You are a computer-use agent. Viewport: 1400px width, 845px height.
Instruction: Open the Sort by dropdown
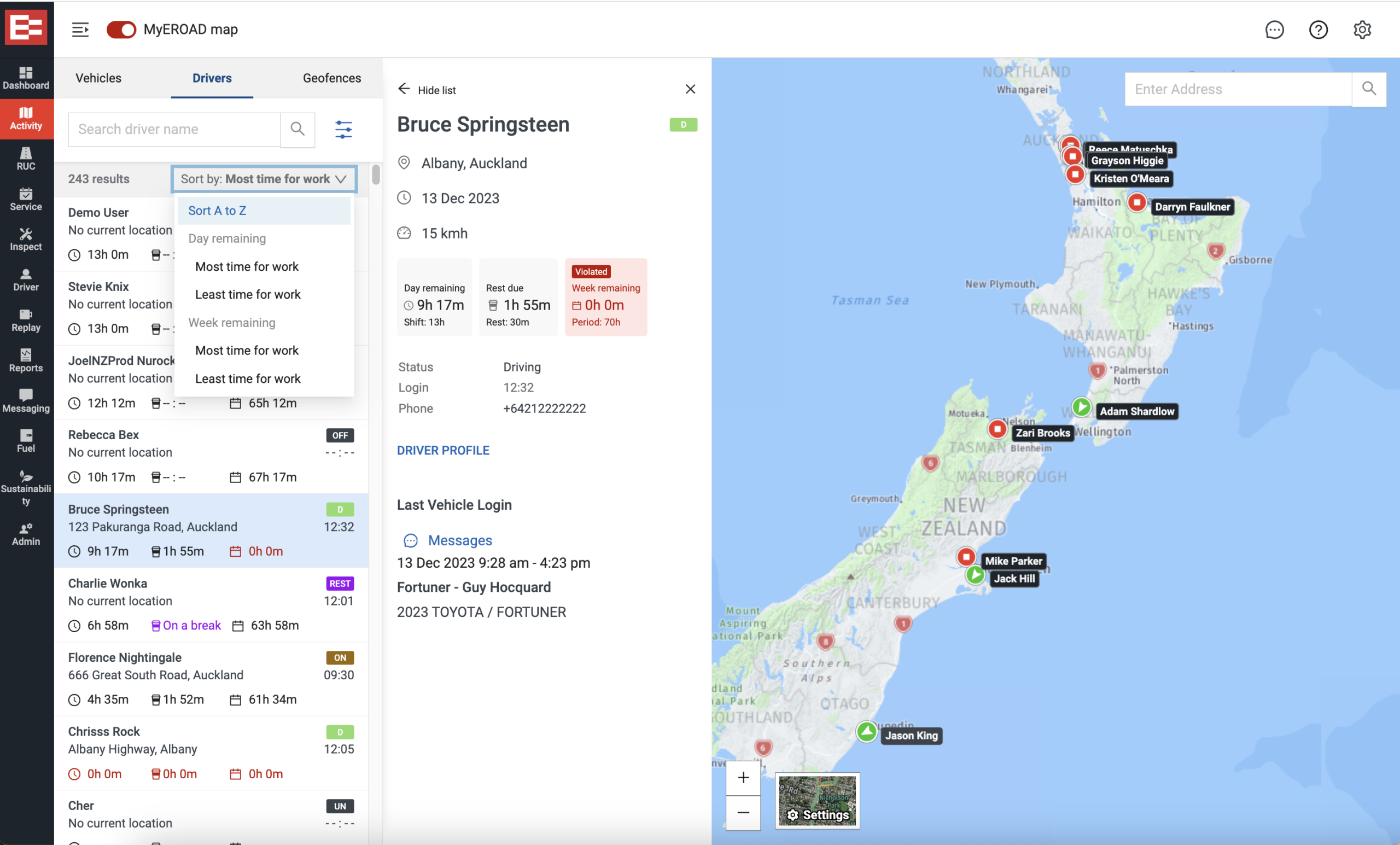click(x=264, y=179)
